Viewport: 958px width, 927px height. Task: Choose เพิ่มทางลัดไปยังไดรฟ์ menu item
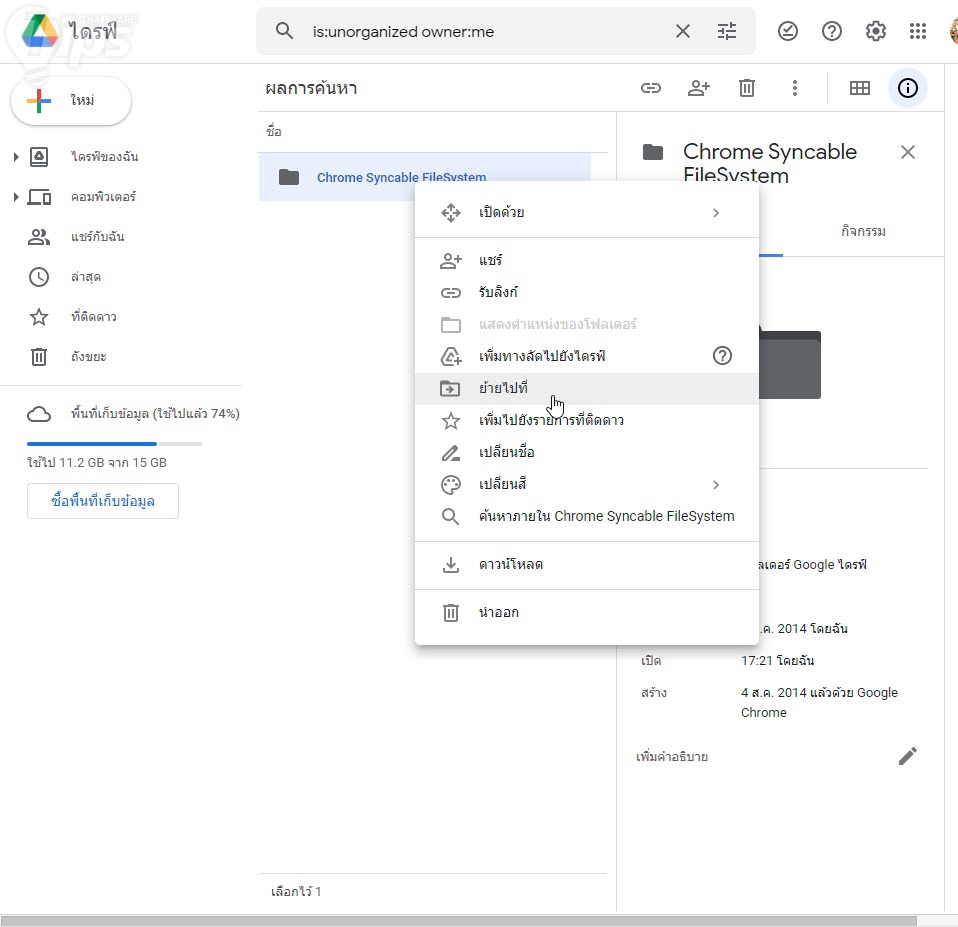[x=587, y=356]
